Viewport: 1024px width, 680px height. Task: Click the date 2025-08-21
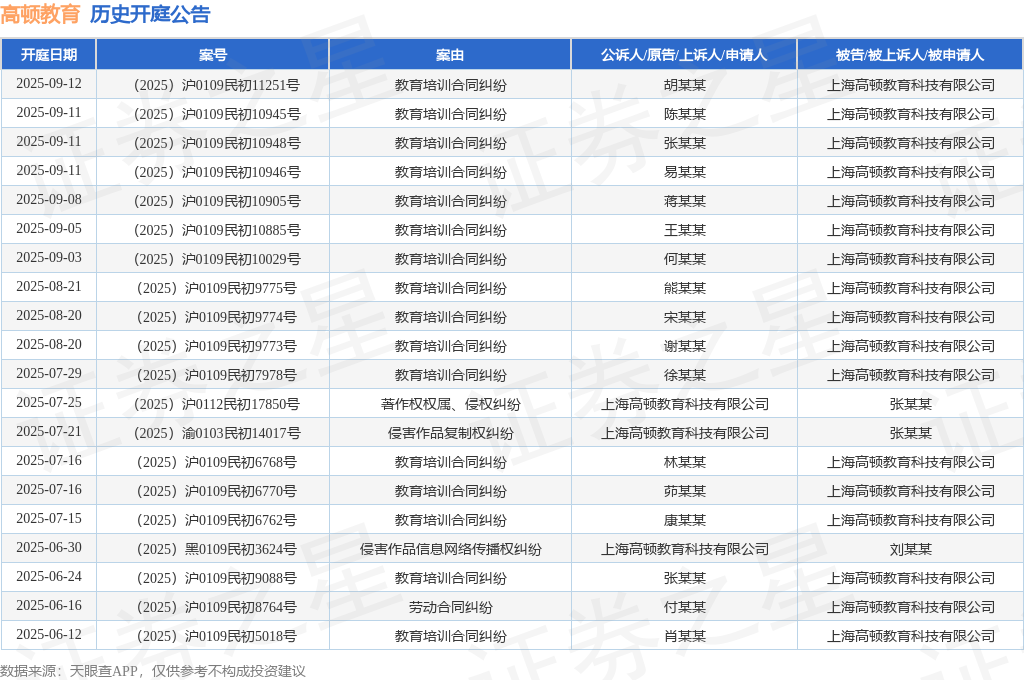(49, 287)
